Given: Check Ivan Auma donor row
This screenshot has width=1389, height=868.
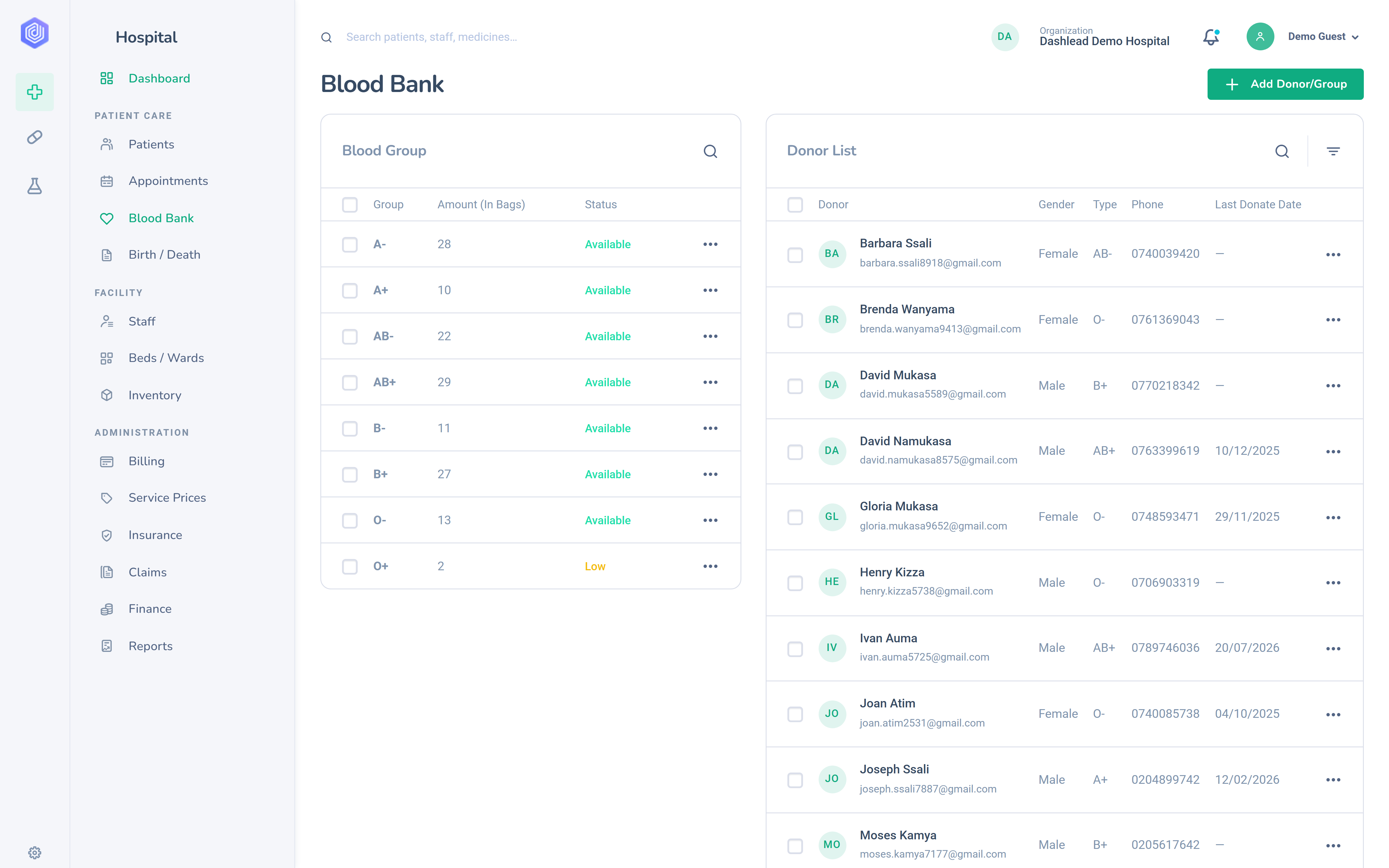Looking at the screenshot, I should (795, 649).
